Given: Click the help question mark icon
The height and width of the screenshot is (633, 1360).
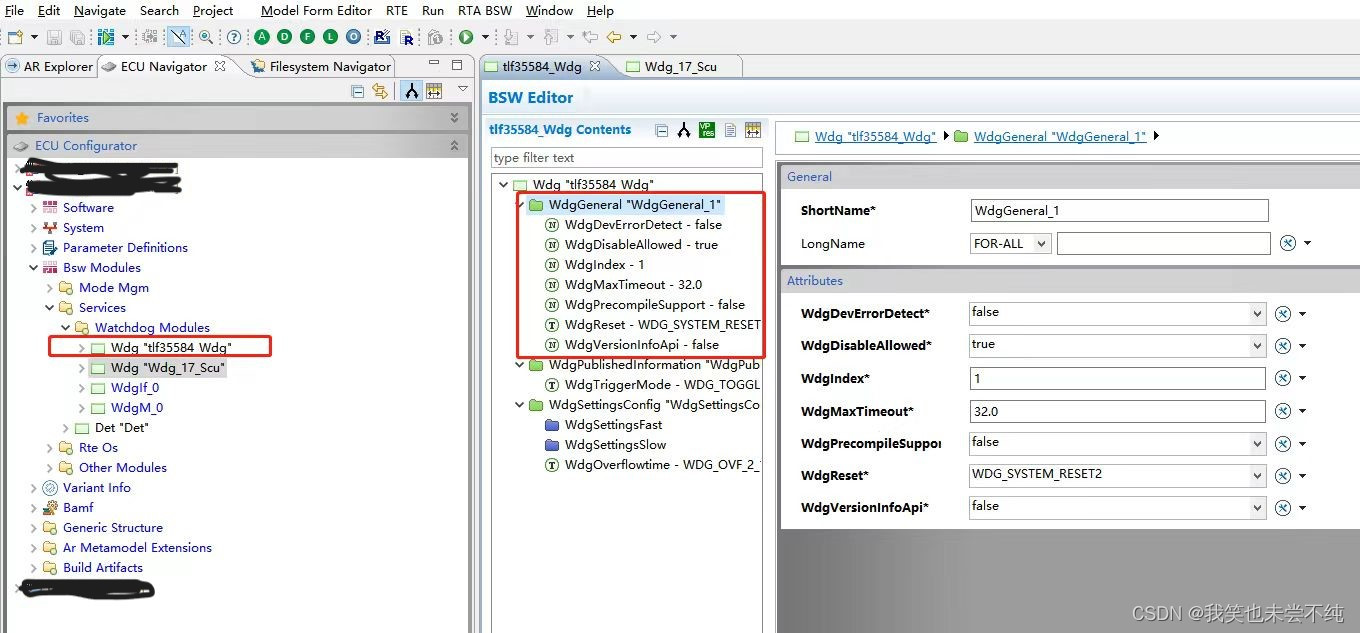Looking at the screenshot, I should pyautogui.click(x=232, y=37).
